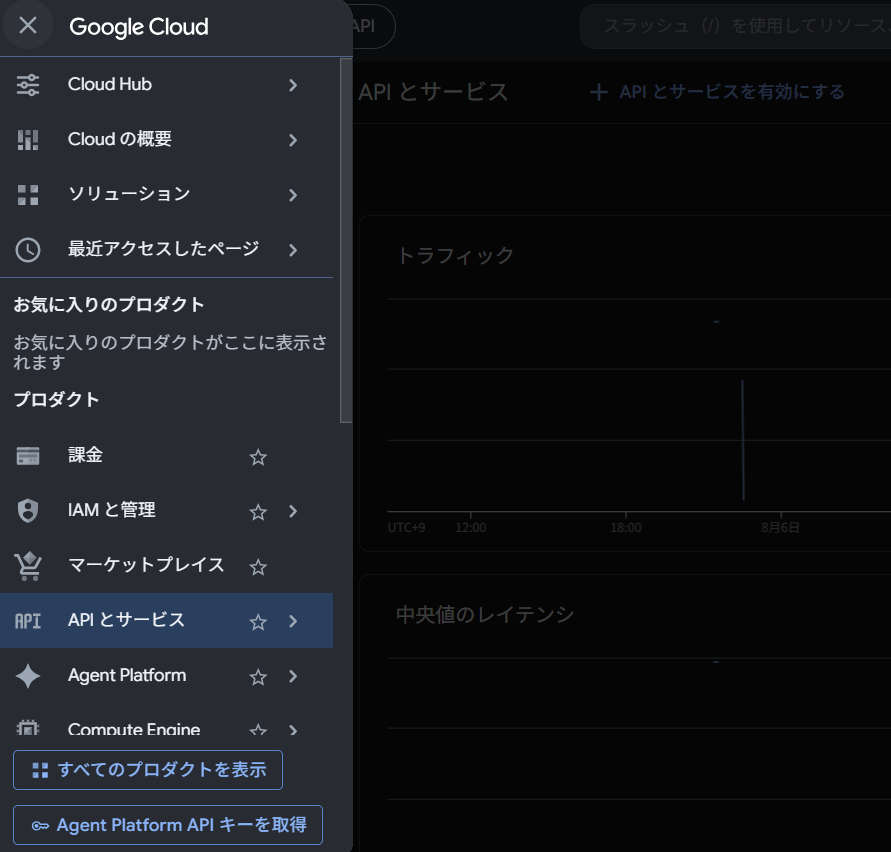Click the Google Cloud logo

coord(139,27)
